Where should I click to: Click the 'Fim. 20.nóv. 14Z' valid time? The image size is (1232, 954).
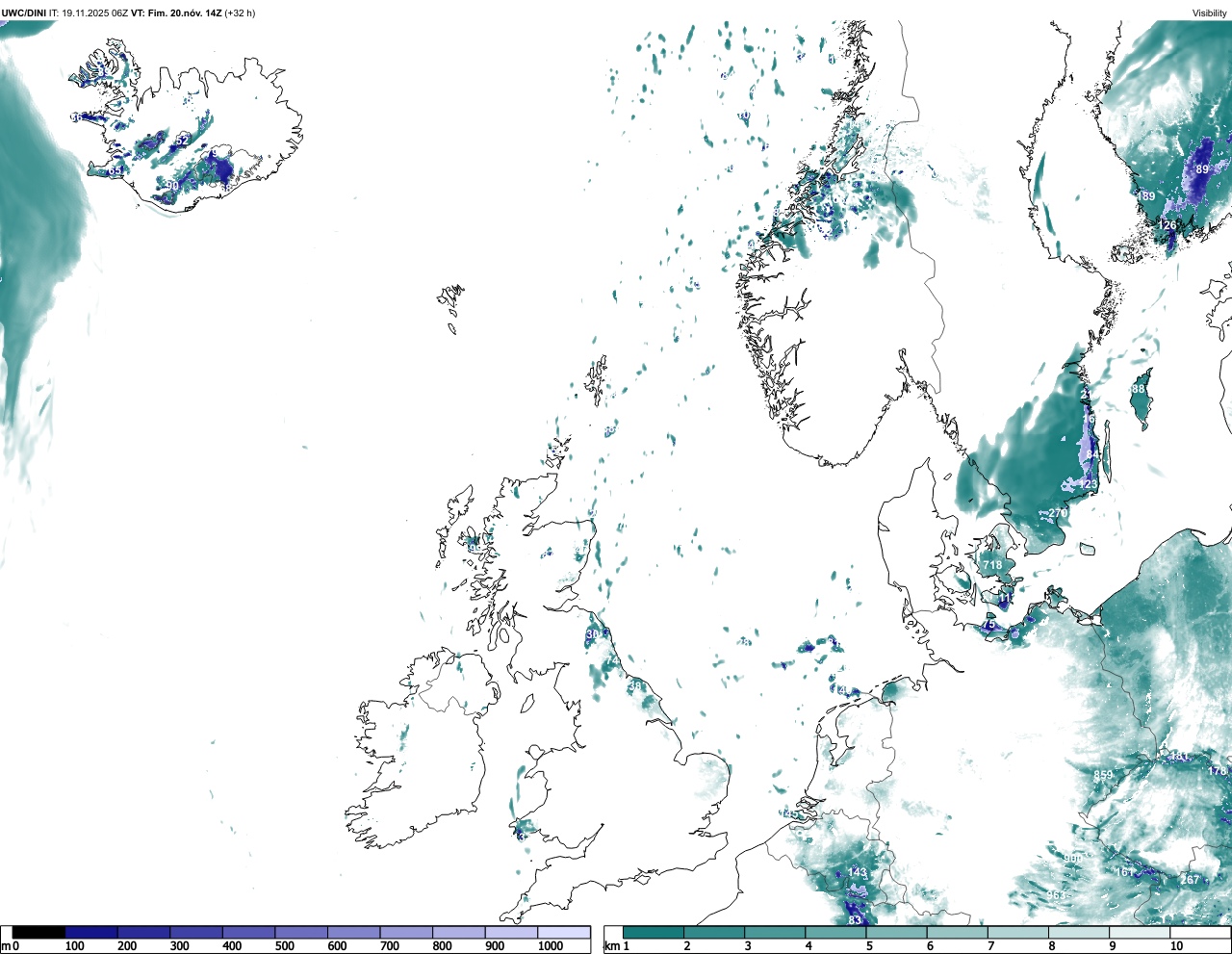(x=185, y=13)
